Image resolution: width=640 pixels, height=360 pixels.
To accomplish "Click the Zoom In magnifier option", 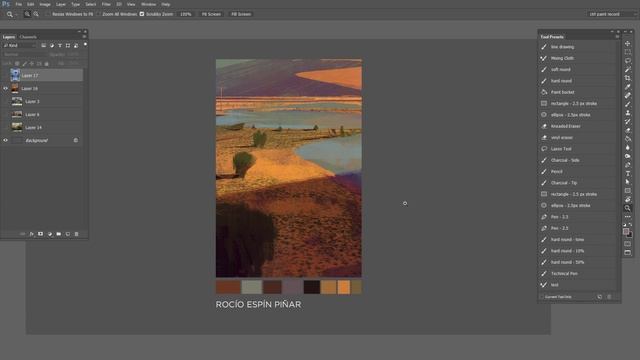I will [27, 14].
